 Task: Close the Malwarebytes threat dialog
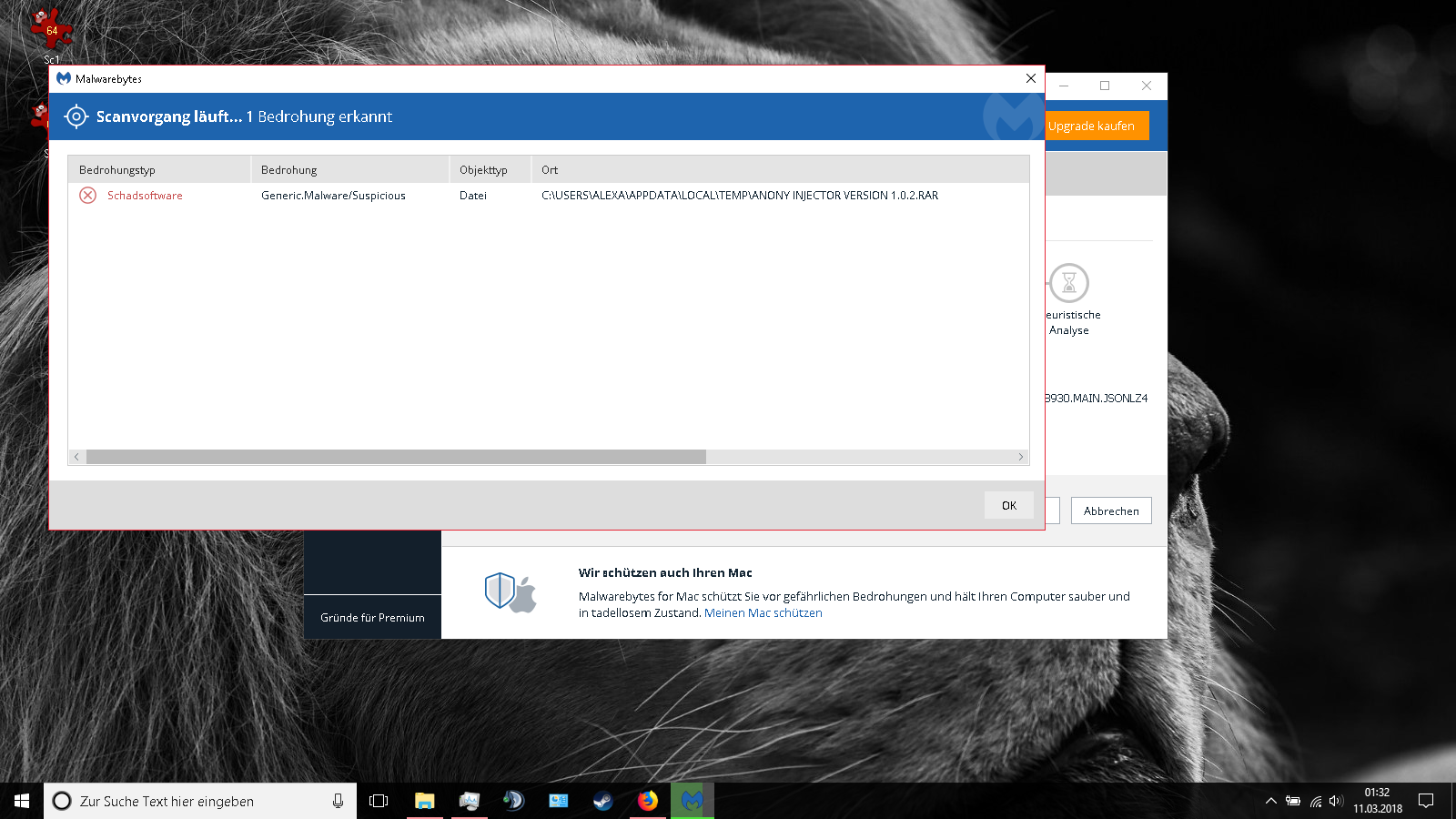pyautogui.click(x=1031, y=78)
